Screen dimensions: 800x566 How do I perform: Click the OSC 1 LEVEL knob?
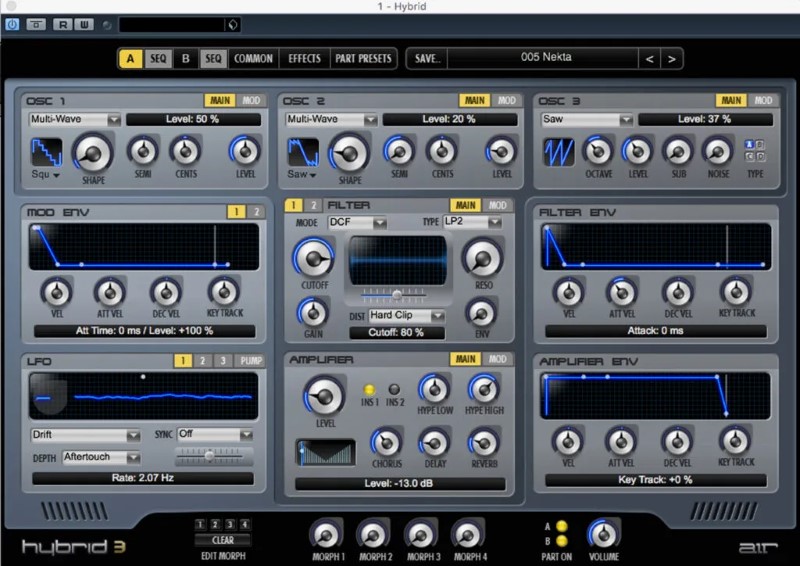pyautogui.click(x=245, y=151)
